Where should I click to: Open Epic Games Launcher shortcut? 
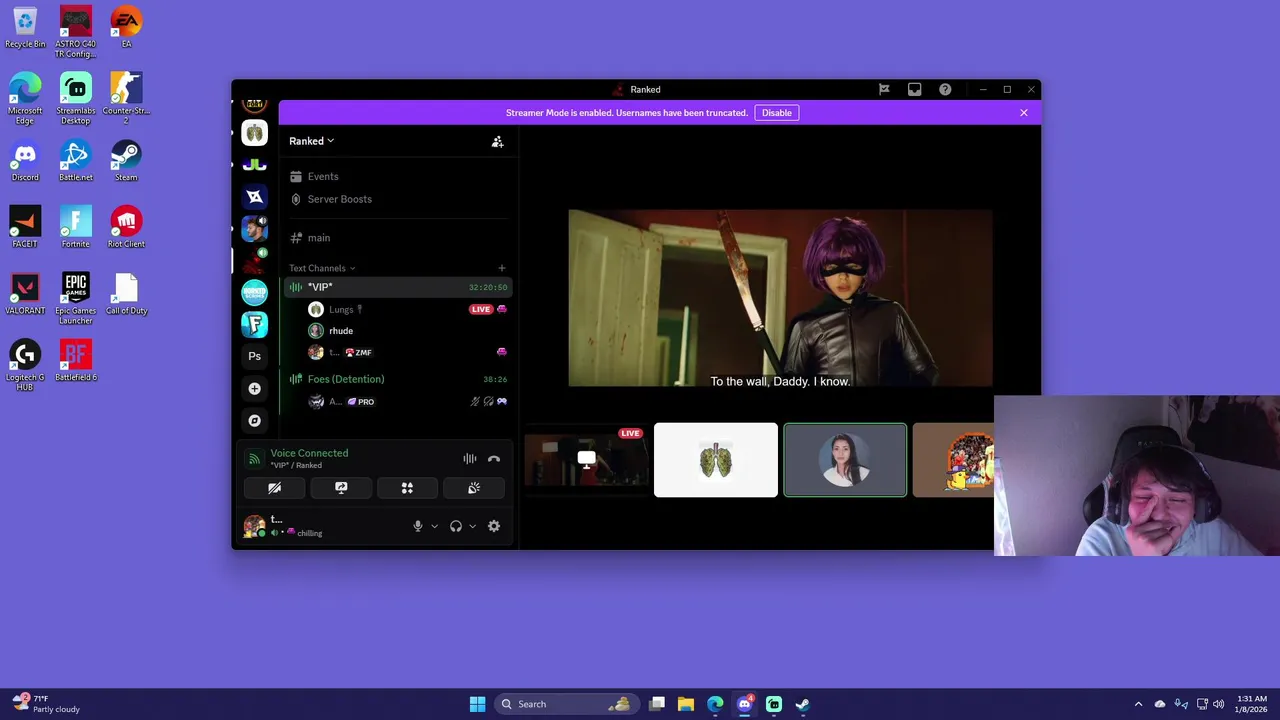pyautogui.click(x=76, y=298)
